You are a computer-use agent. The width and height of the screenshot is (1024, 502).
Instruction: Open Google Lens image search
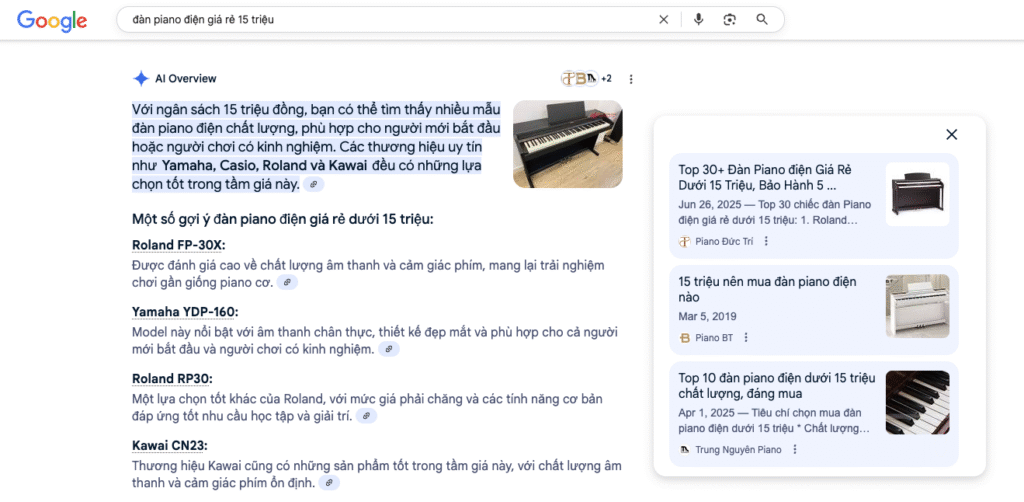(x=730, y=19)
